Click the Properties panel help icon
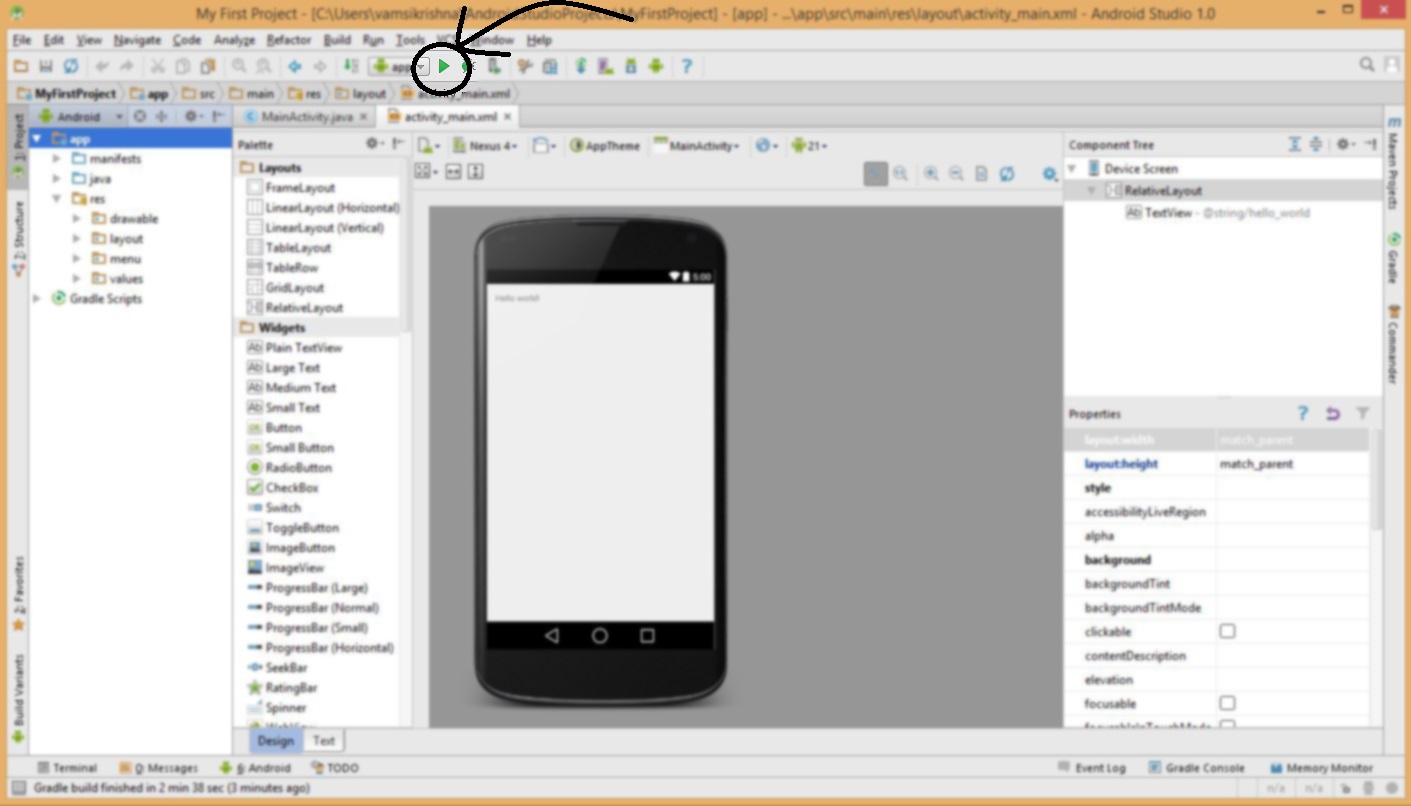Image resolution: width=1411 pixels, height=806 pixels. point(1302,413)
